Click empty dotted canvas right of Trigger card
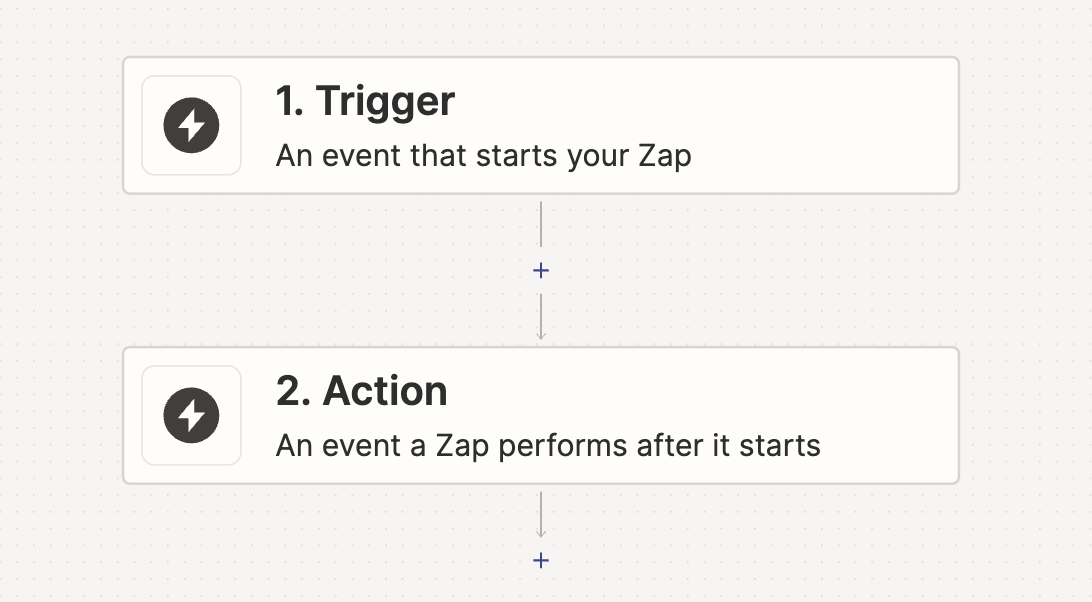1092x602 pixels. (1025, 126)
